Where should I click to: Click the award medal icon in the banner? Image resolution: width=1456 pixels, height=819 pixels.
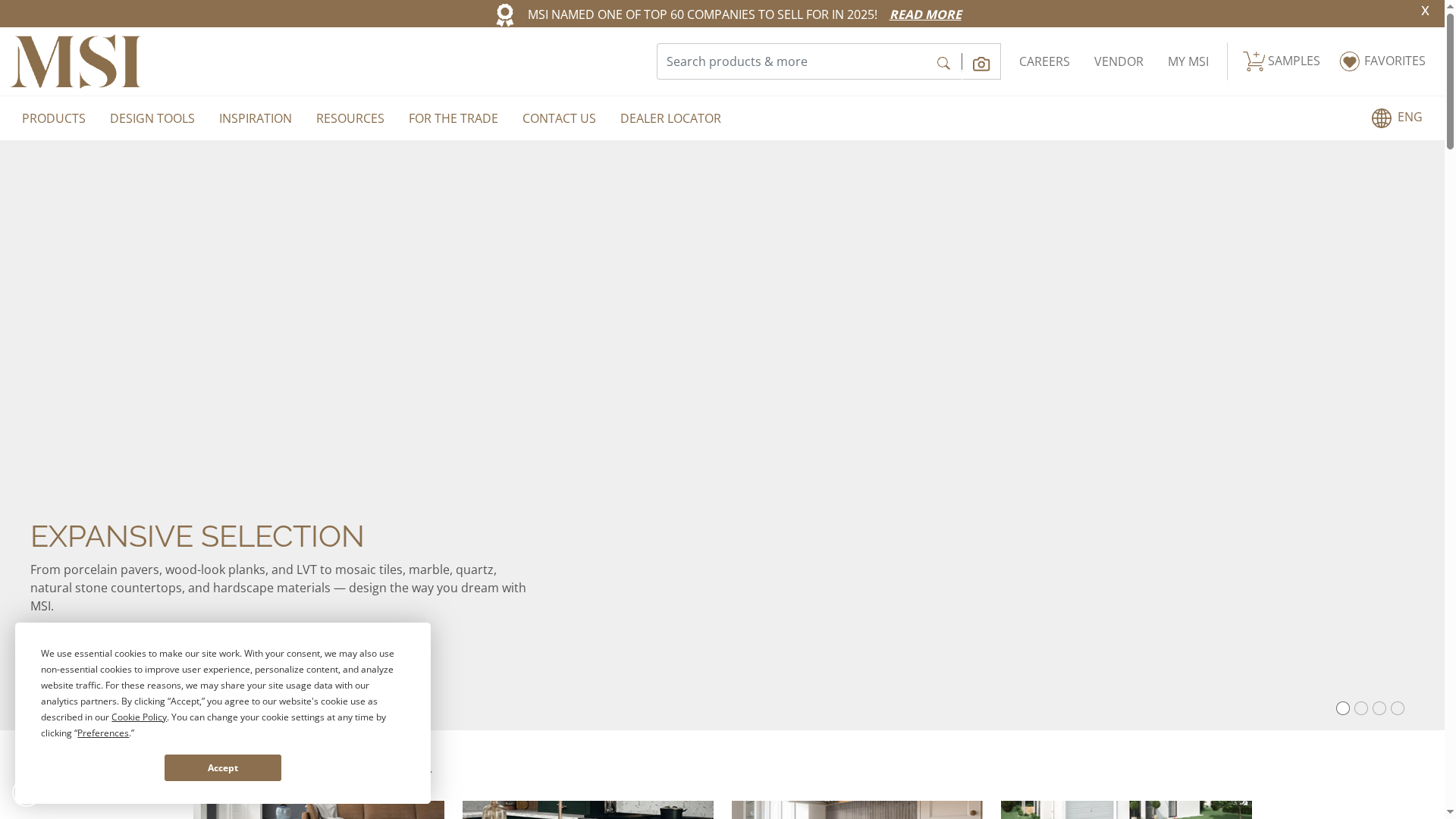[505, 14]
